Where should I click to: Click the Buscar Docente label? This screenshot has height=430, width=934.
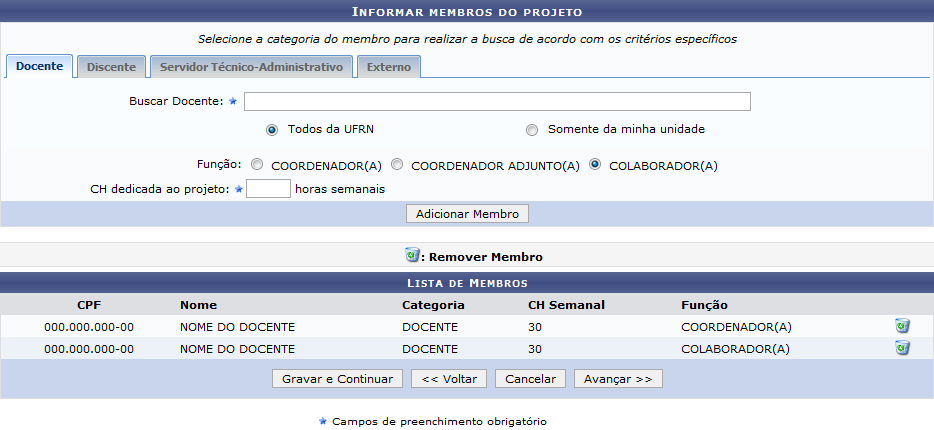pos(176,101)
